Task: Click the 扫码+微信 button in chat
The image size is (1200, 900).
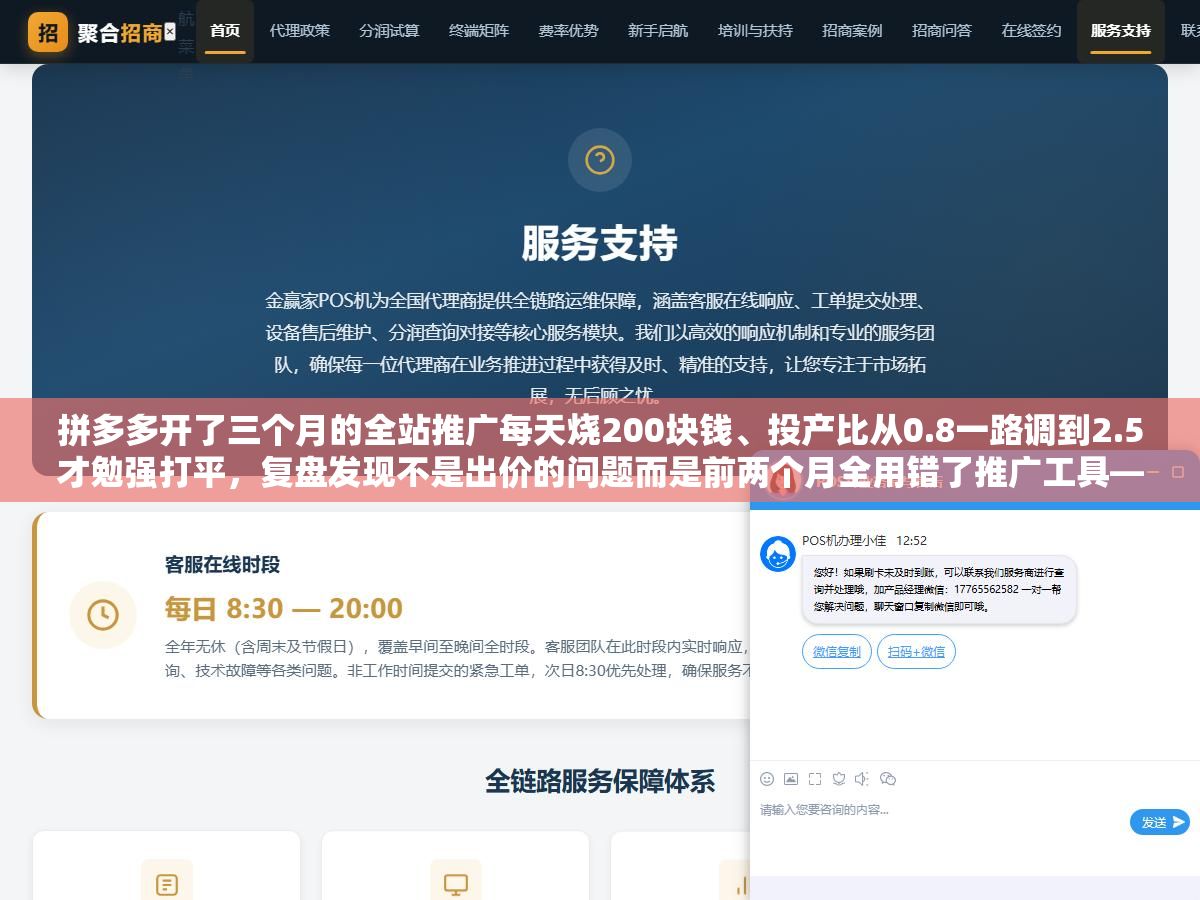Action: tap(917, 651)
